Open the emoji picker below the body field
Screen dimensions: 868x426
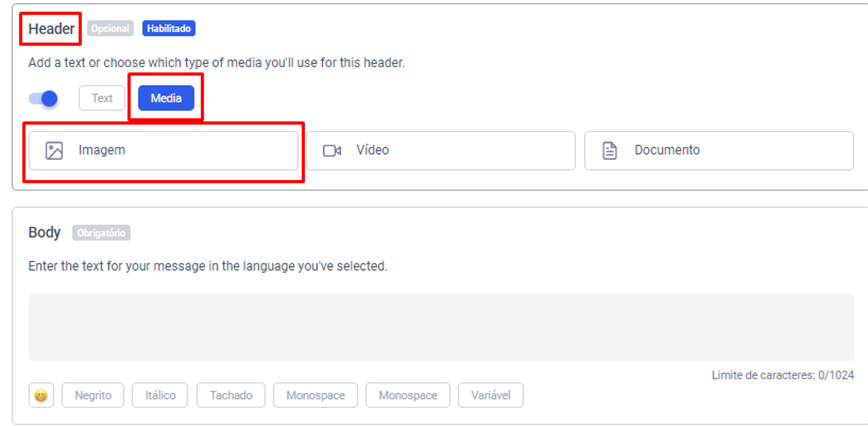pyautogui.click(x=41, y=395)
